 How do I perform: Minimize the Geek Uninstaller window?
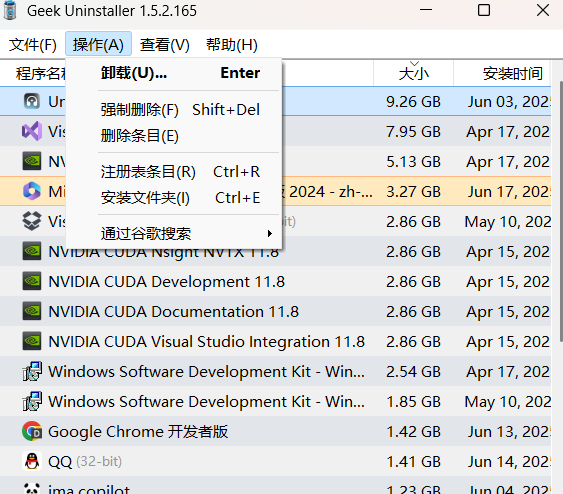click(426, 10)
